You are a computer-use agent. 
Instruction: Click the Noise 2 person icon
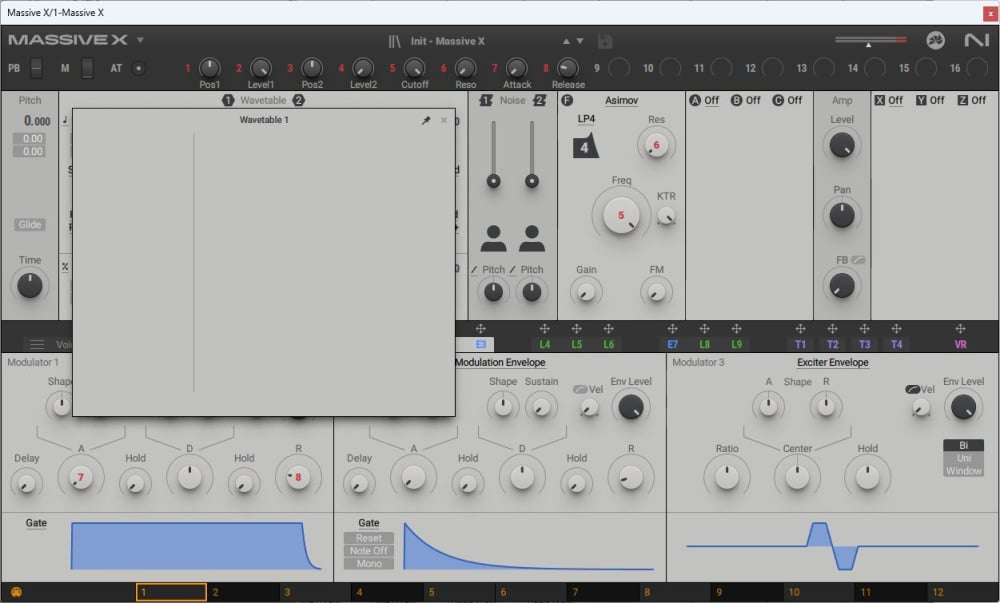[x=531, y=238]
